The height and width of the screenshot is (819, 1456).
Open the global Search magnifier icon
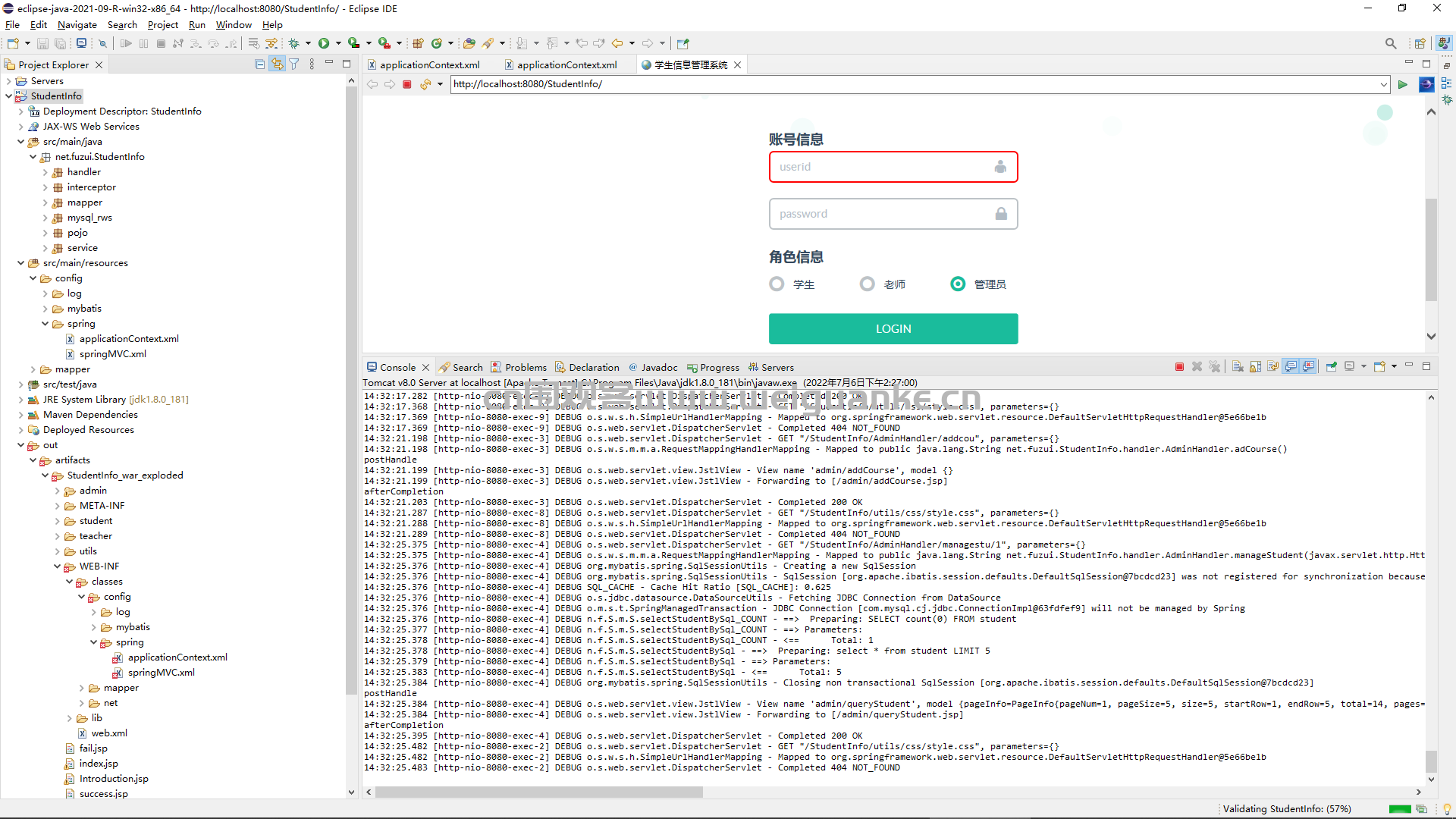coord(1391,43)
